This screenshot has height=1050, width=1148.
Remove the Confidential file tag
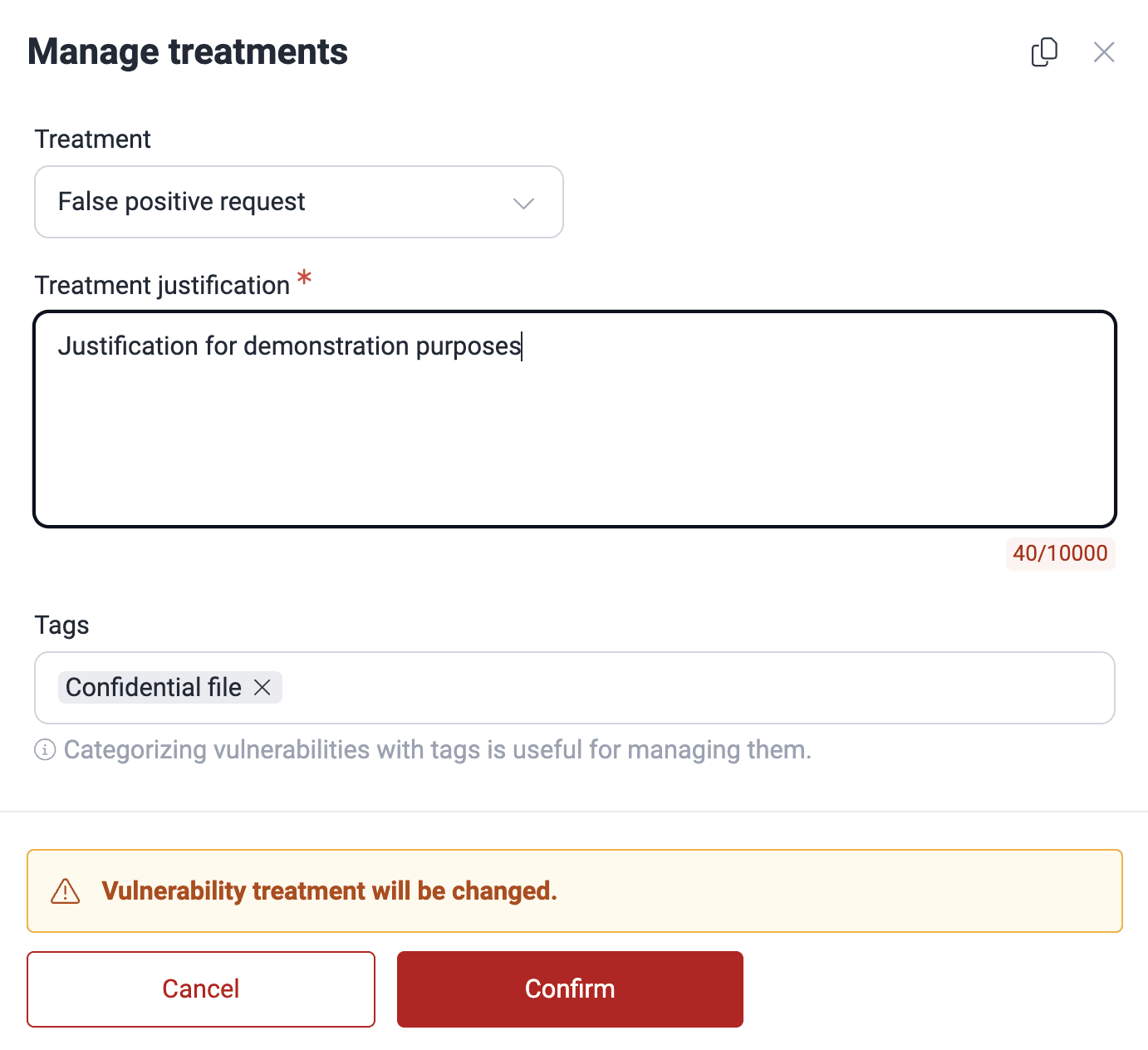262,688
